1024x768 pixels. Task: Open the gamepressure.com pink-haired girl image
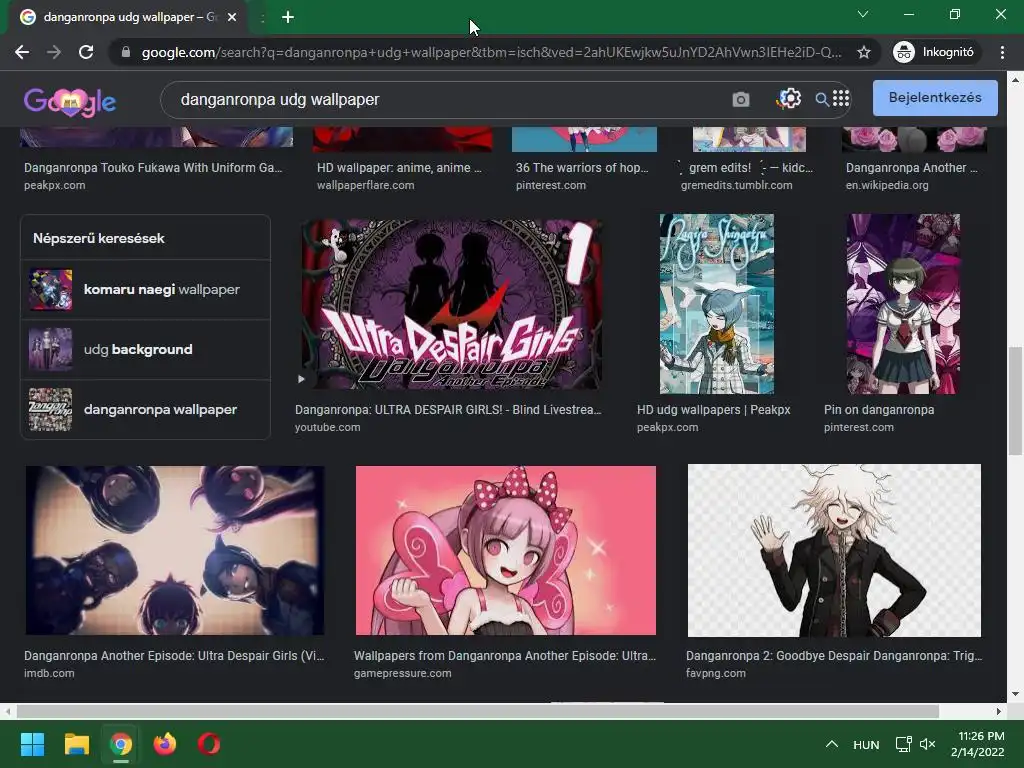click(505, 550)
